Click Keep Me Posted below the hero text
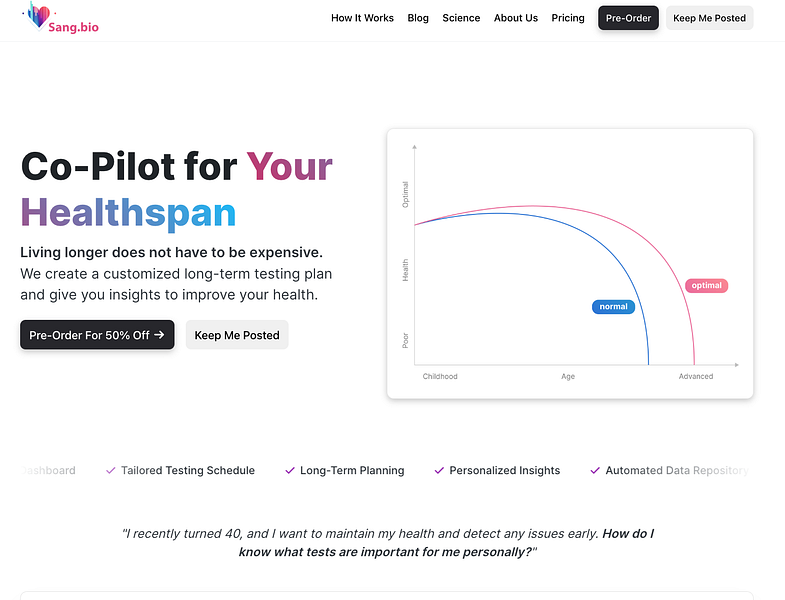This screenshot has height=600, width=785. click(x=237, y=335)
